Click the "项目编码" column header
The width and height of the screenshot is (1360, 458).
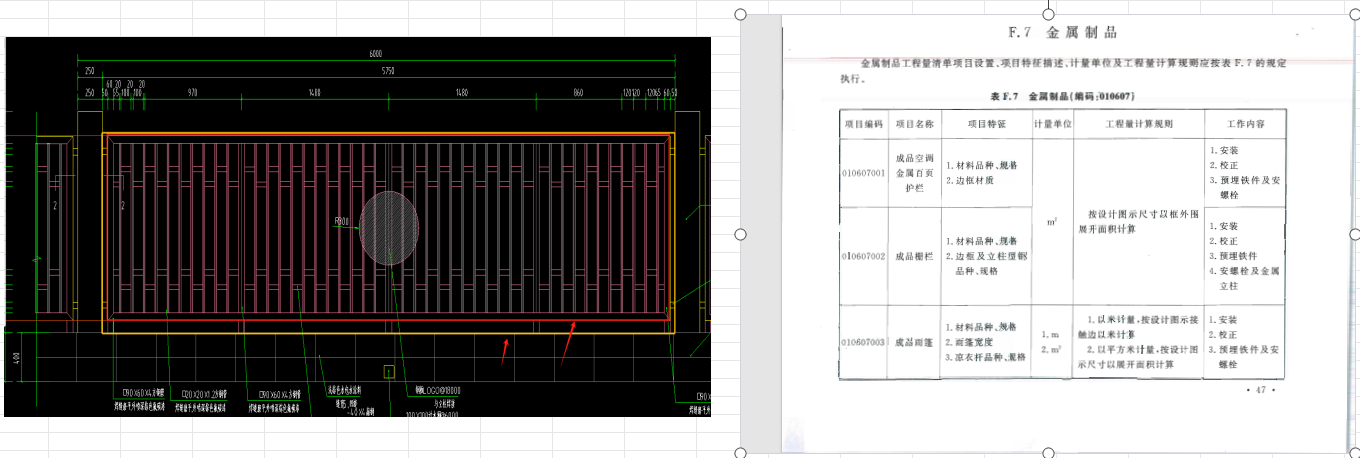tap(863, 124)
